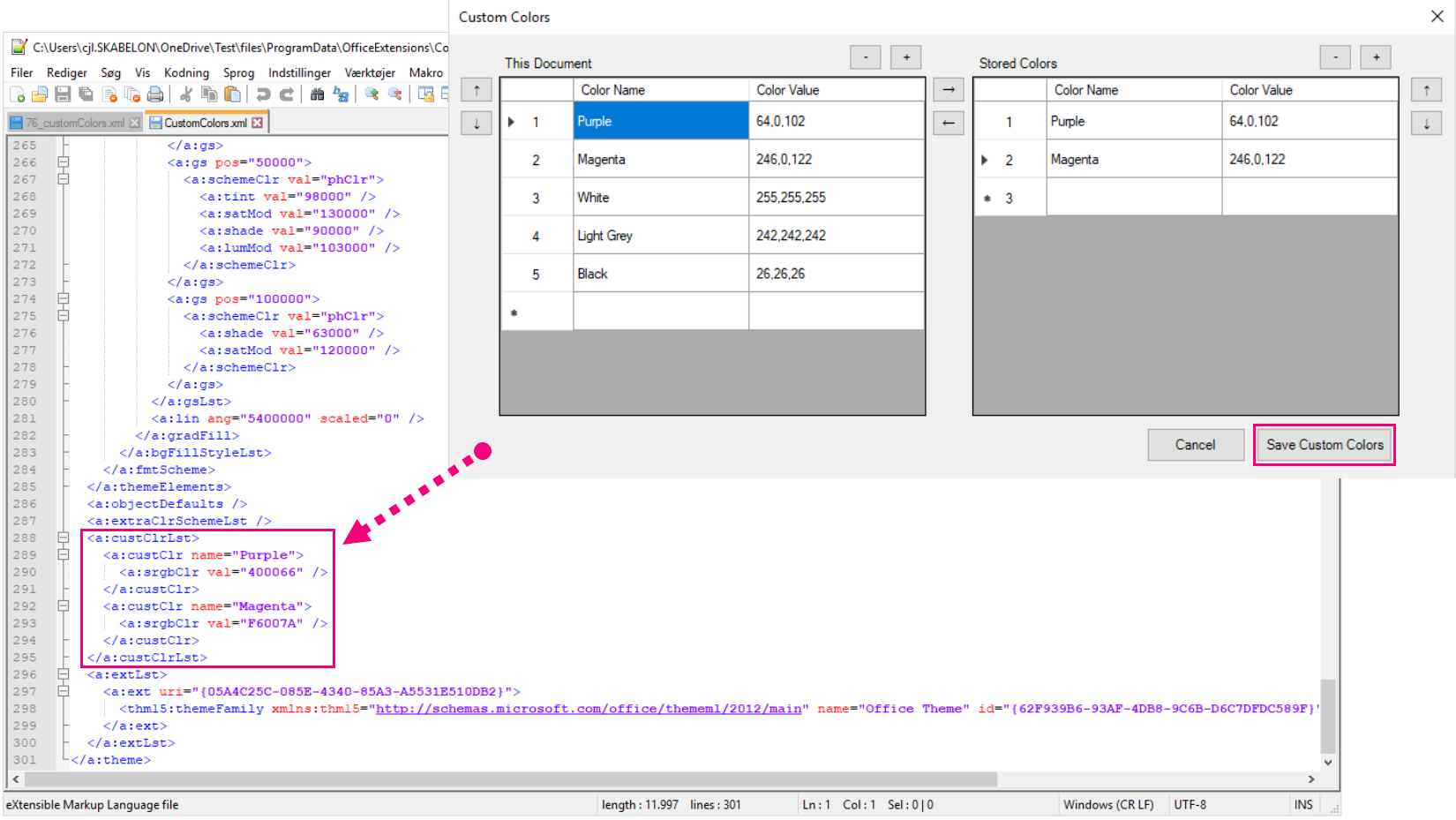Move Purple to Stored Colors using arrow button
The image size is (1456, 820).
coord(948,89)
